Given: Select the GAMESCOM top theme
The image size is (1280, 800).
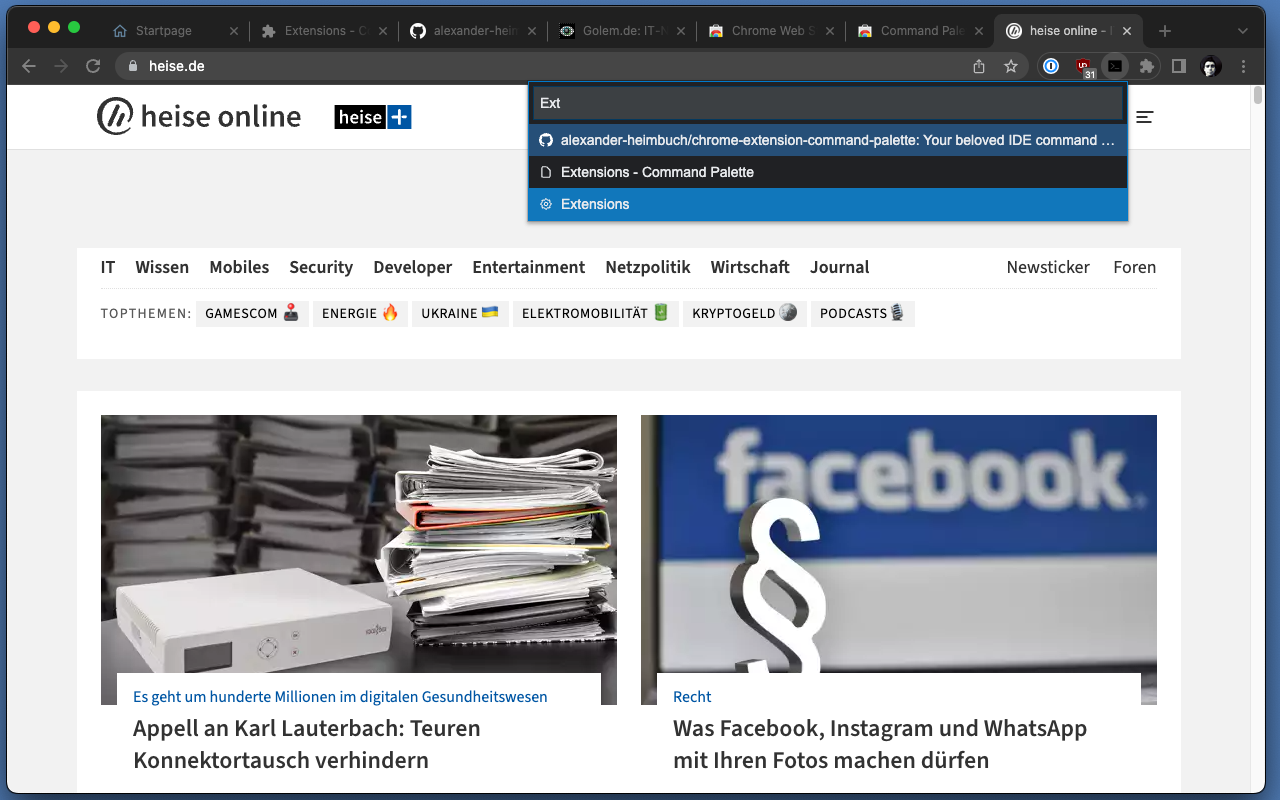Looking at the screenshot, I should click(x=252, y=313).
